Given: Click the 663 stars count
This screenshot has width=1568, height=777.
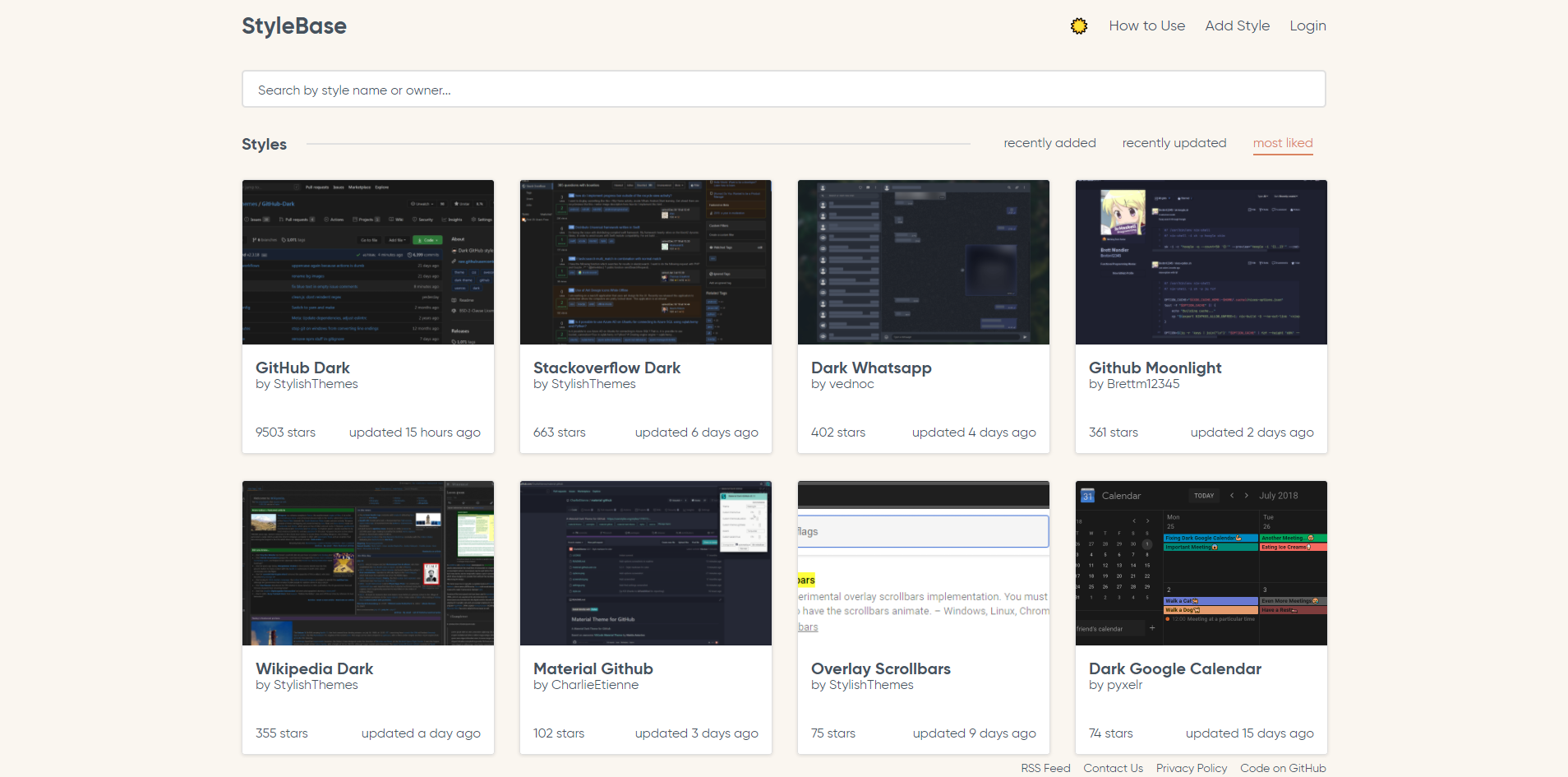Looking at the screenshot, I should click(x=559, y=432).
